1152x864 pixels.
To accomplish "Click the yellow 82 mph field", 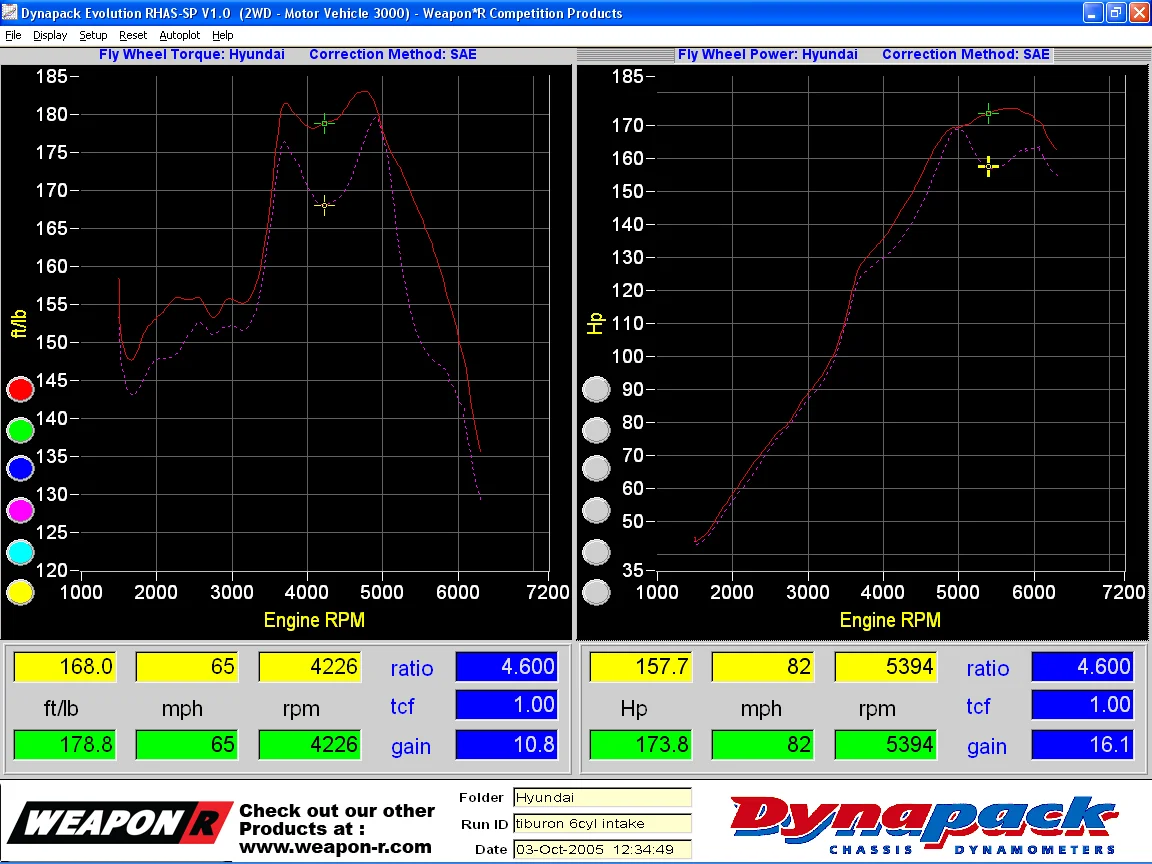I will click(x=763, y=666).
